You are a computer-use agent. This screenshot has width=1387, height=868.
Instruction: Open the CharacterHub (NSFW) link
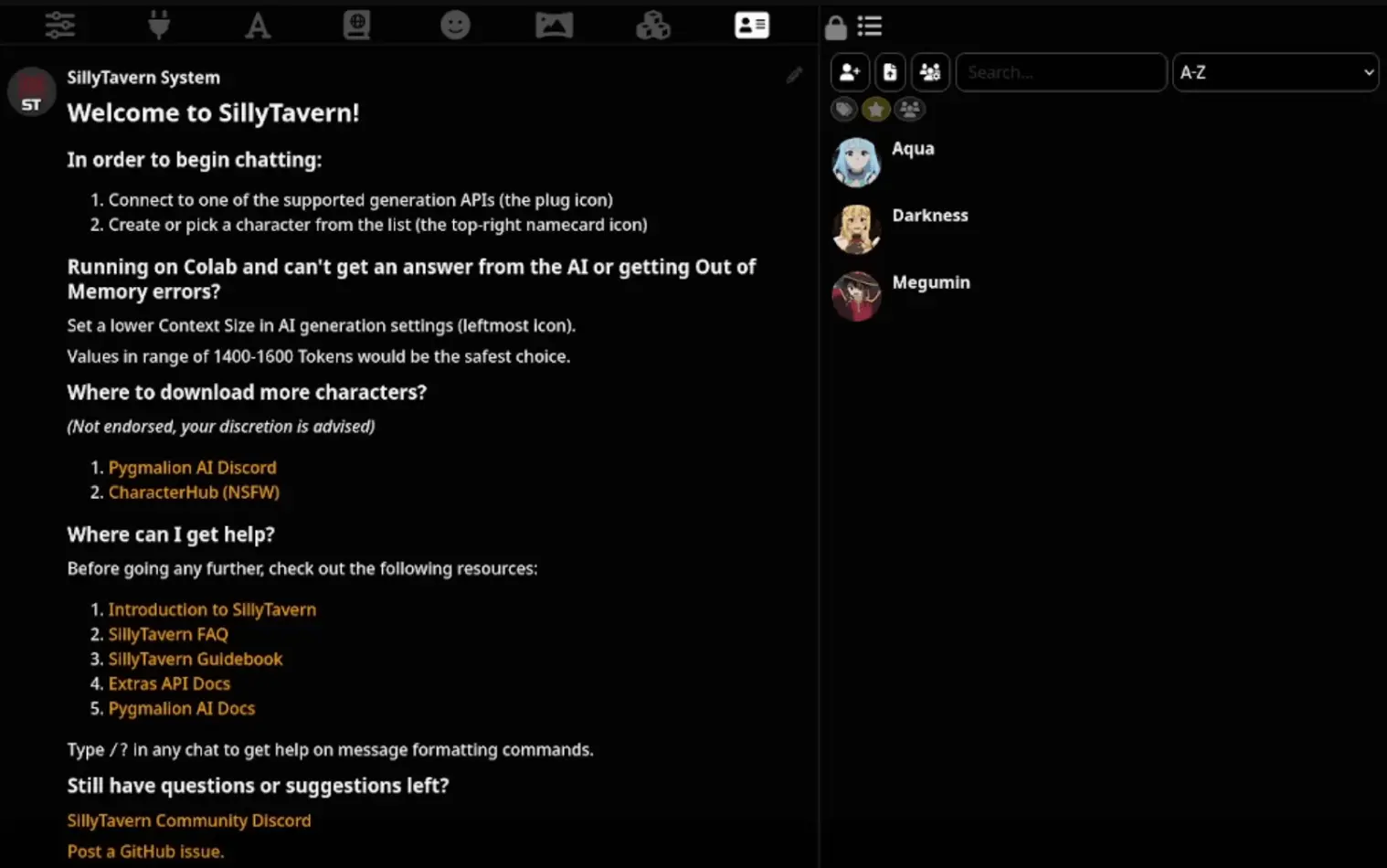point(194,492)
